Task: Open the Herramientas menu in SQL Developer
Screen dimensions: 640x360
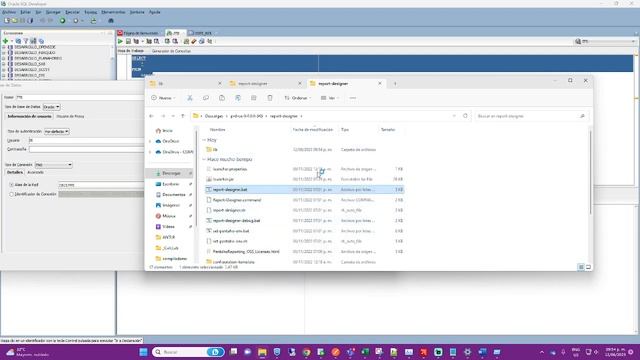Action: coord(113,12)
